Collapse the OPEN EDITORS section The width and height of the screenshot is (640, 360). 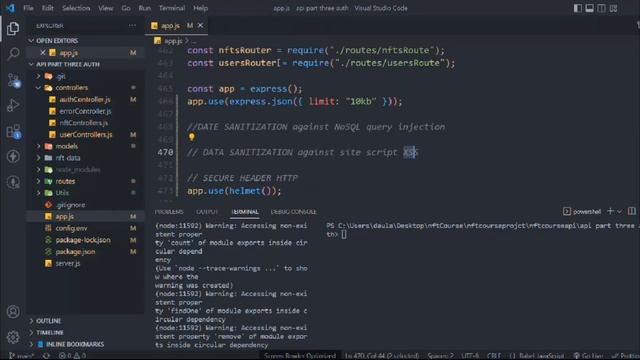(x=85, y=41)
